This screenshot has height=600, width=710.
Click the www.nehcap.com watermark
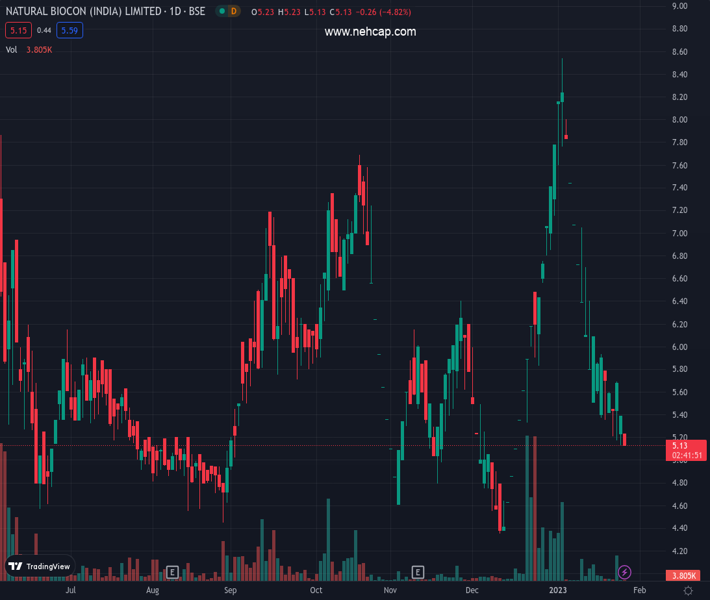(x=370, y=32)
